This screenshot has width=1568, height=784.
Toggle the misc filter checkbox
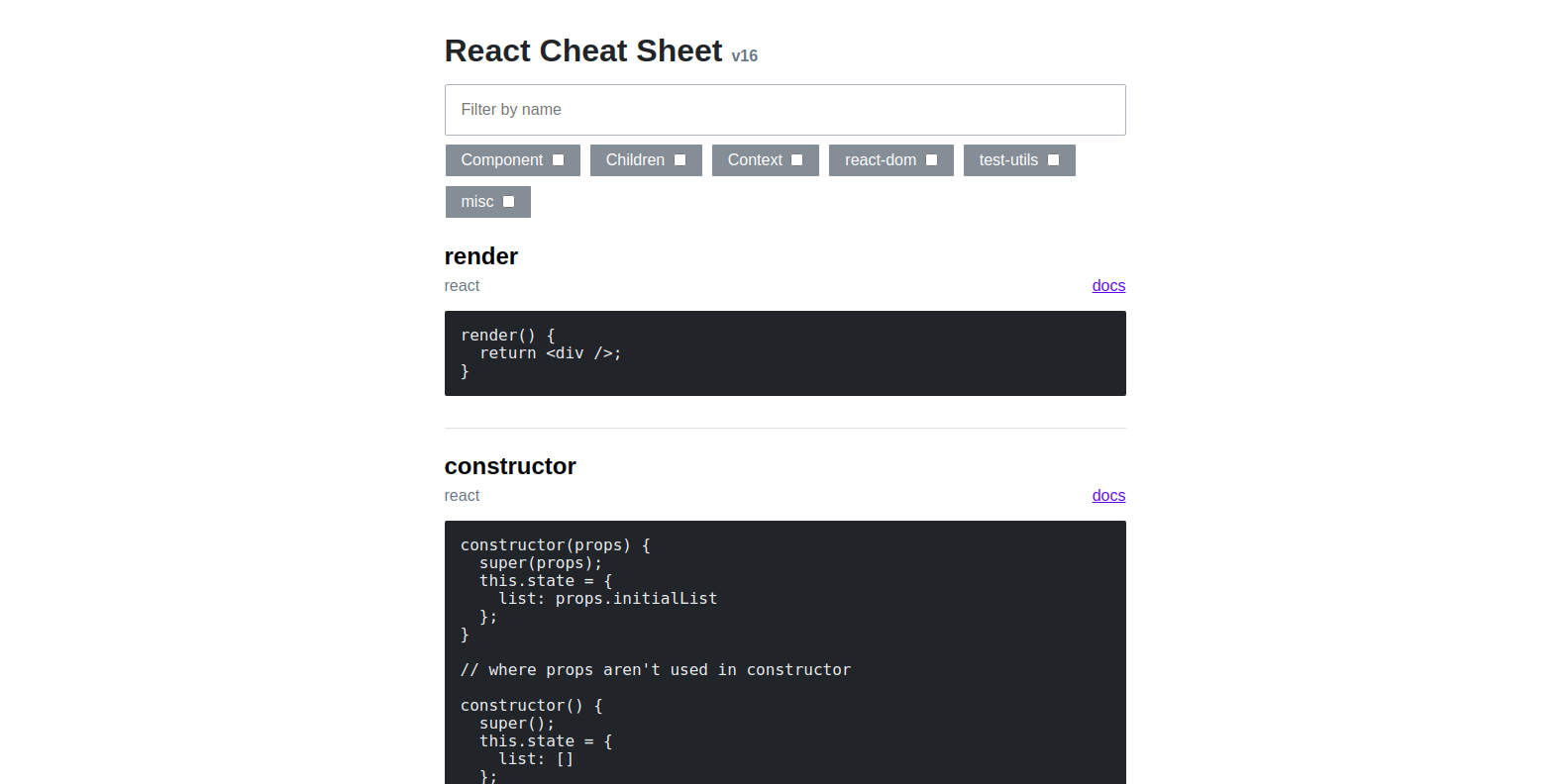pyautogui.click(x=509, y=202)
